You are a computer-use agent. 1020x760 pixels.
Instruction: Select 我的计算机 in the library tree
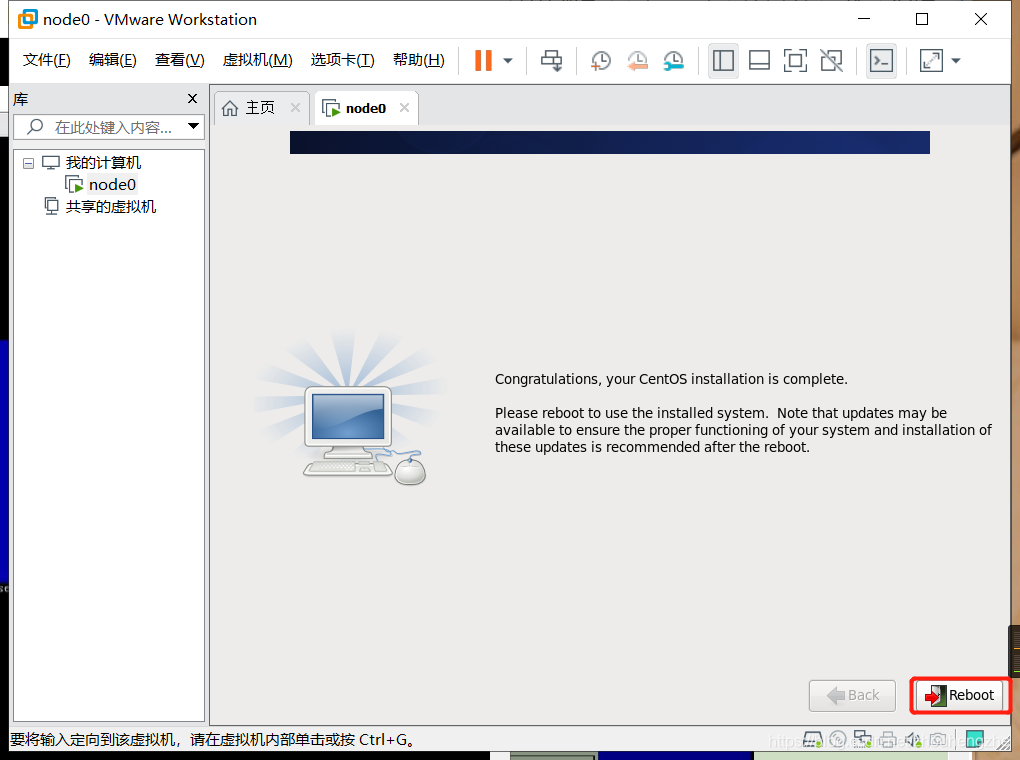103,163
